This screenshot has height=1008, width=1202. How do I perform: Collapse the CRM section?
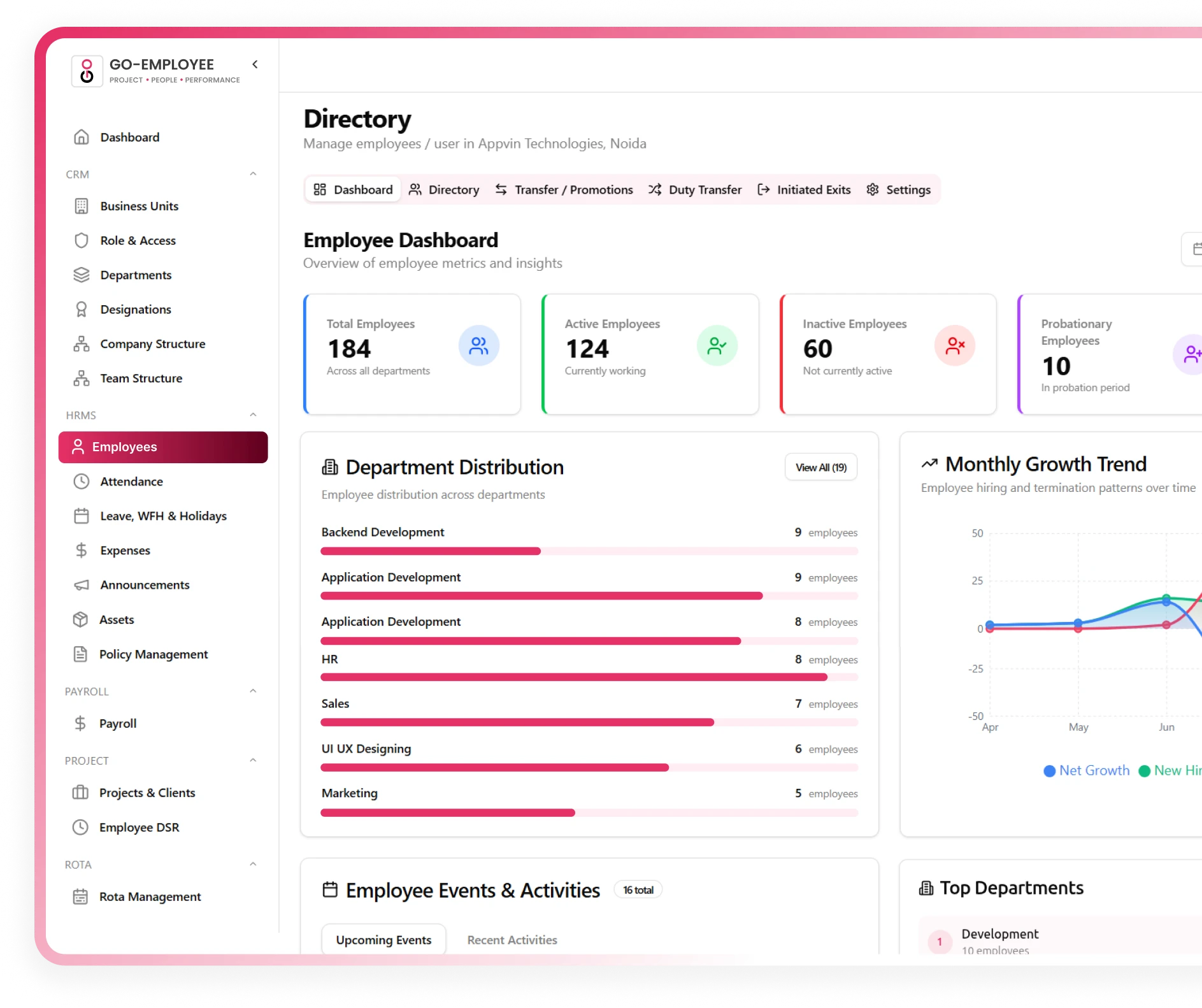pos(253,174)
